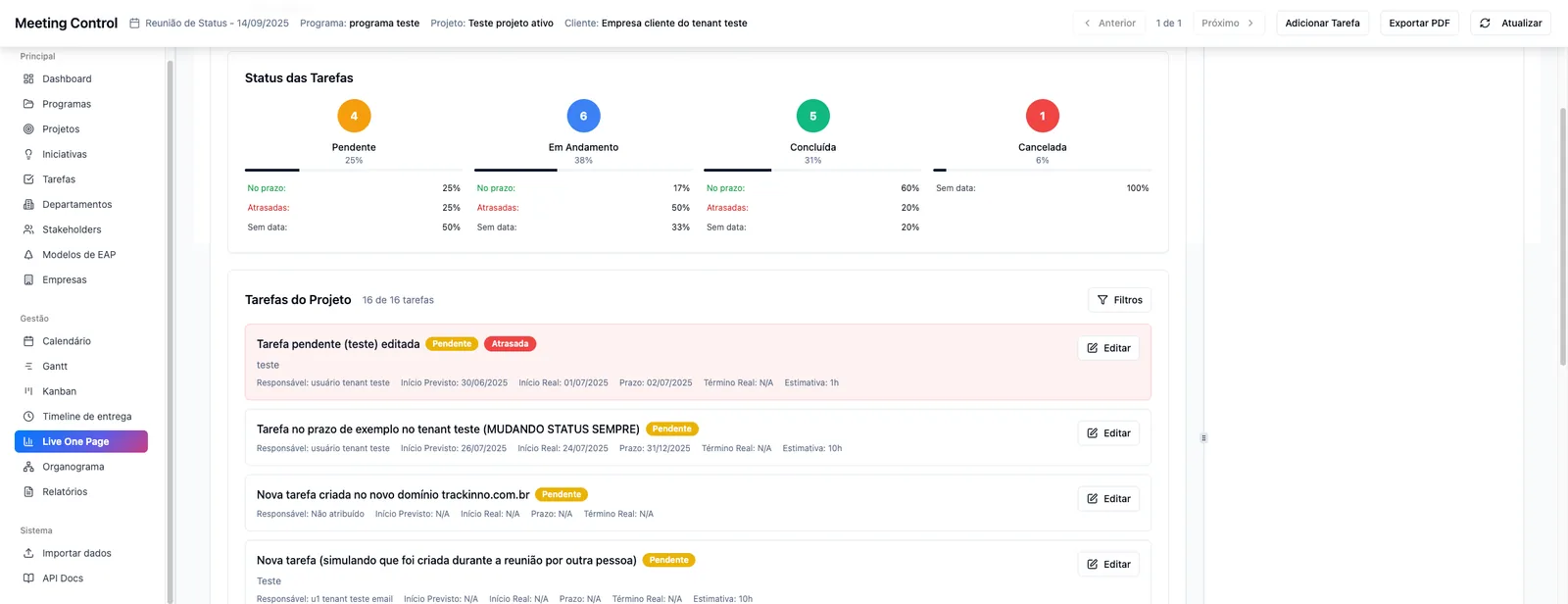Click red Cancelada circle showing 1

tap(1042, 116)
